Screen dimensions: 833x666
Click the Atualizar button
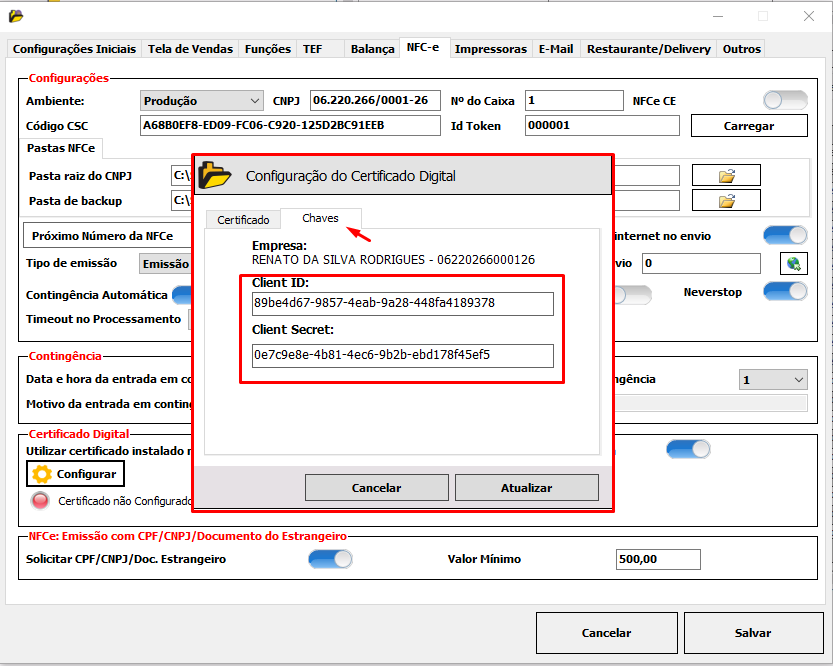[526, 488]
